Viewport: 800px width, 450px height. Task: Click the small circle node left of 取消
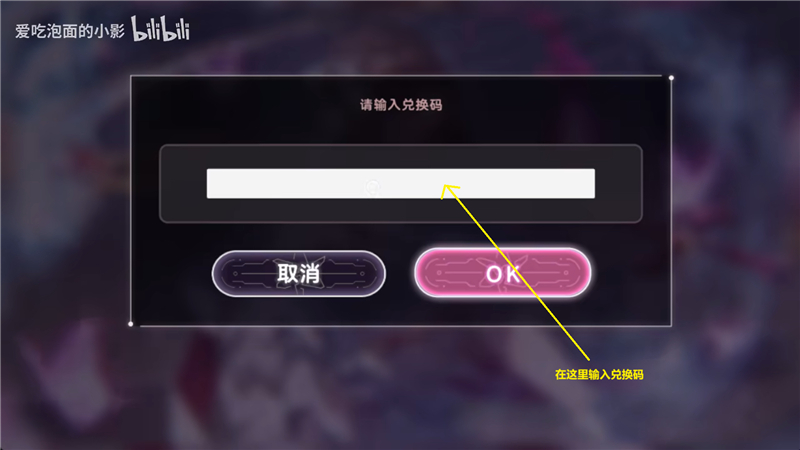[x=235, y=273]
